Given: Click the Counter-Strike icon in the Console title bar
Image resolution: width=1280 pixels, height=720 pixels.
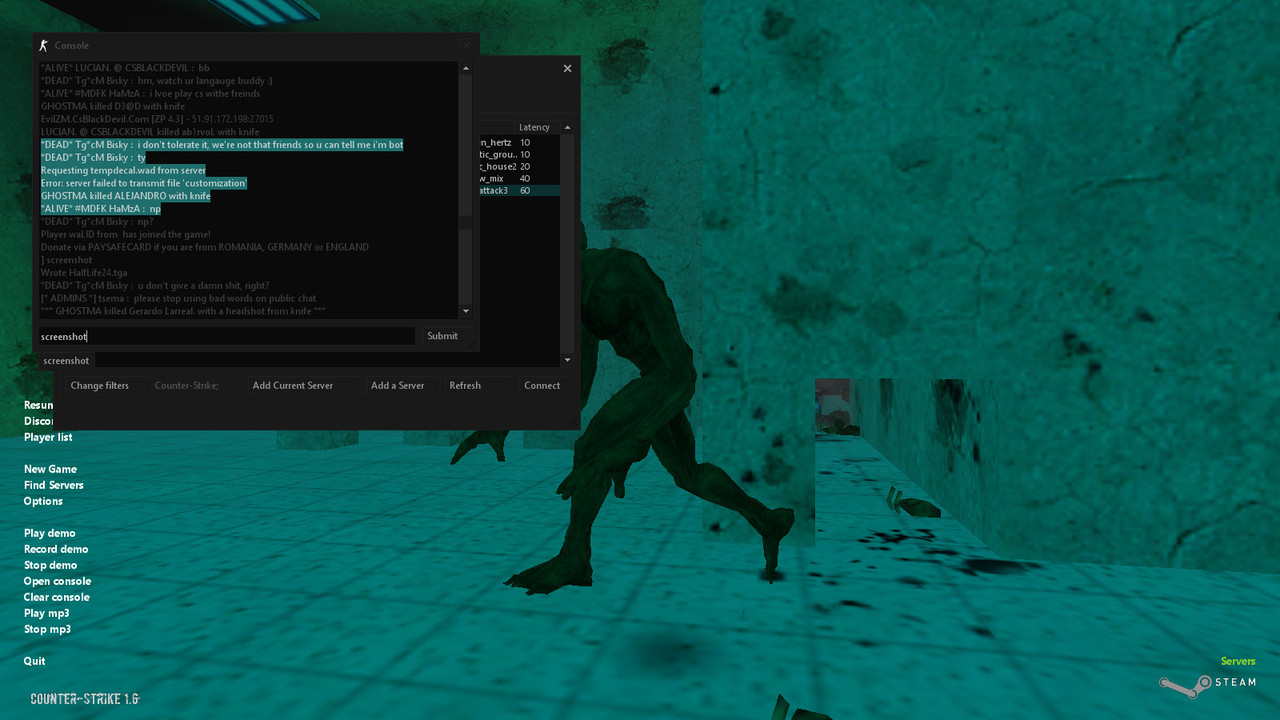Looking at the screenshot, I should coord(43,45).
